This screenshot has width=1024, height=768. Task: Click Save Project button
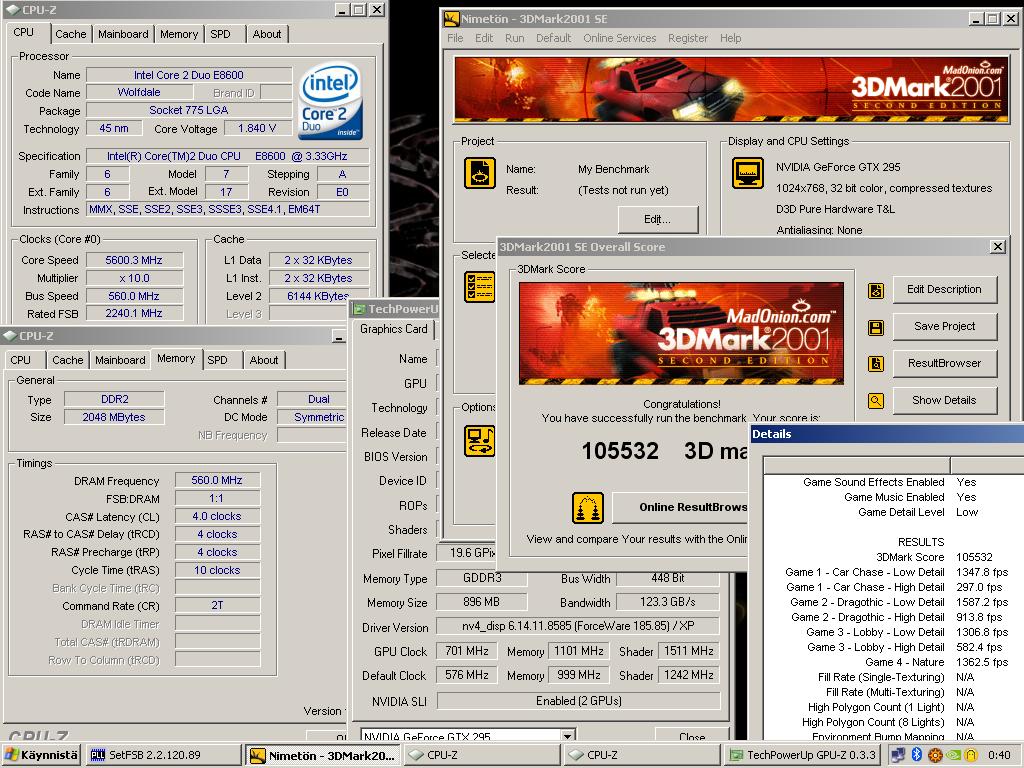point(944,326)
